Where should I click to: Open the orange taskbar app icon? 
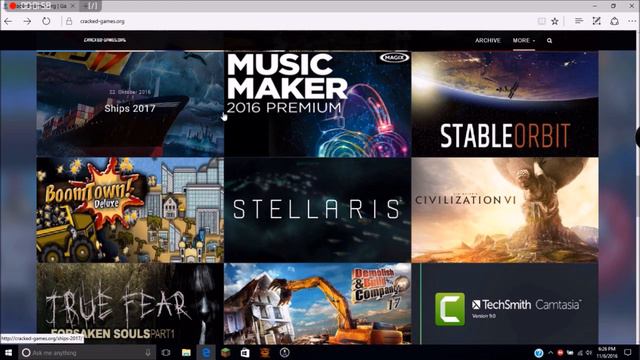[x=265, y=353]
